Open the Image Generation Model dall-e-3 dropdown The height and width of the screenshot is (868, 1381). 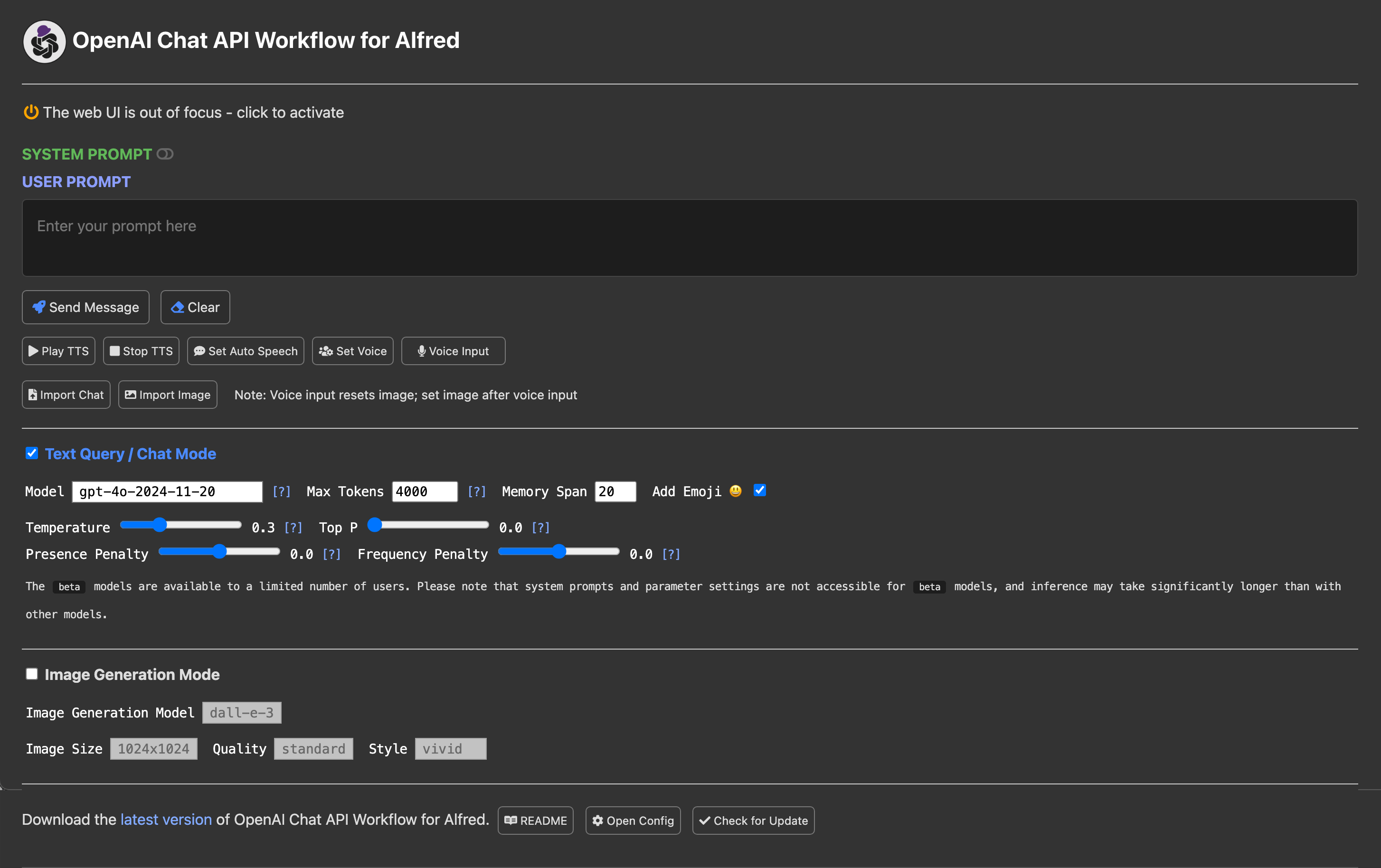coord(241,713)
